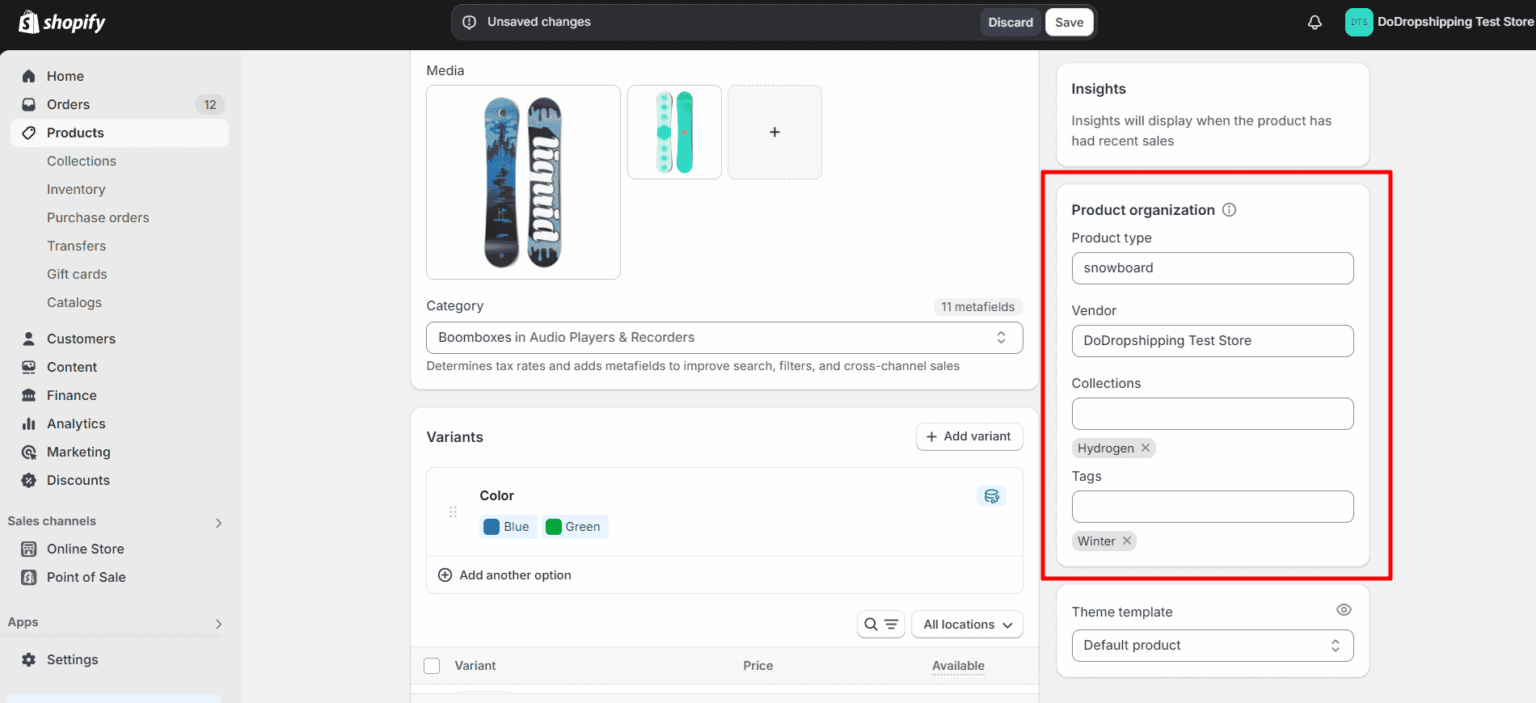1536x703 pixels.
Task: Switch to the Collections menu item
Action: (x=81, y=160)
